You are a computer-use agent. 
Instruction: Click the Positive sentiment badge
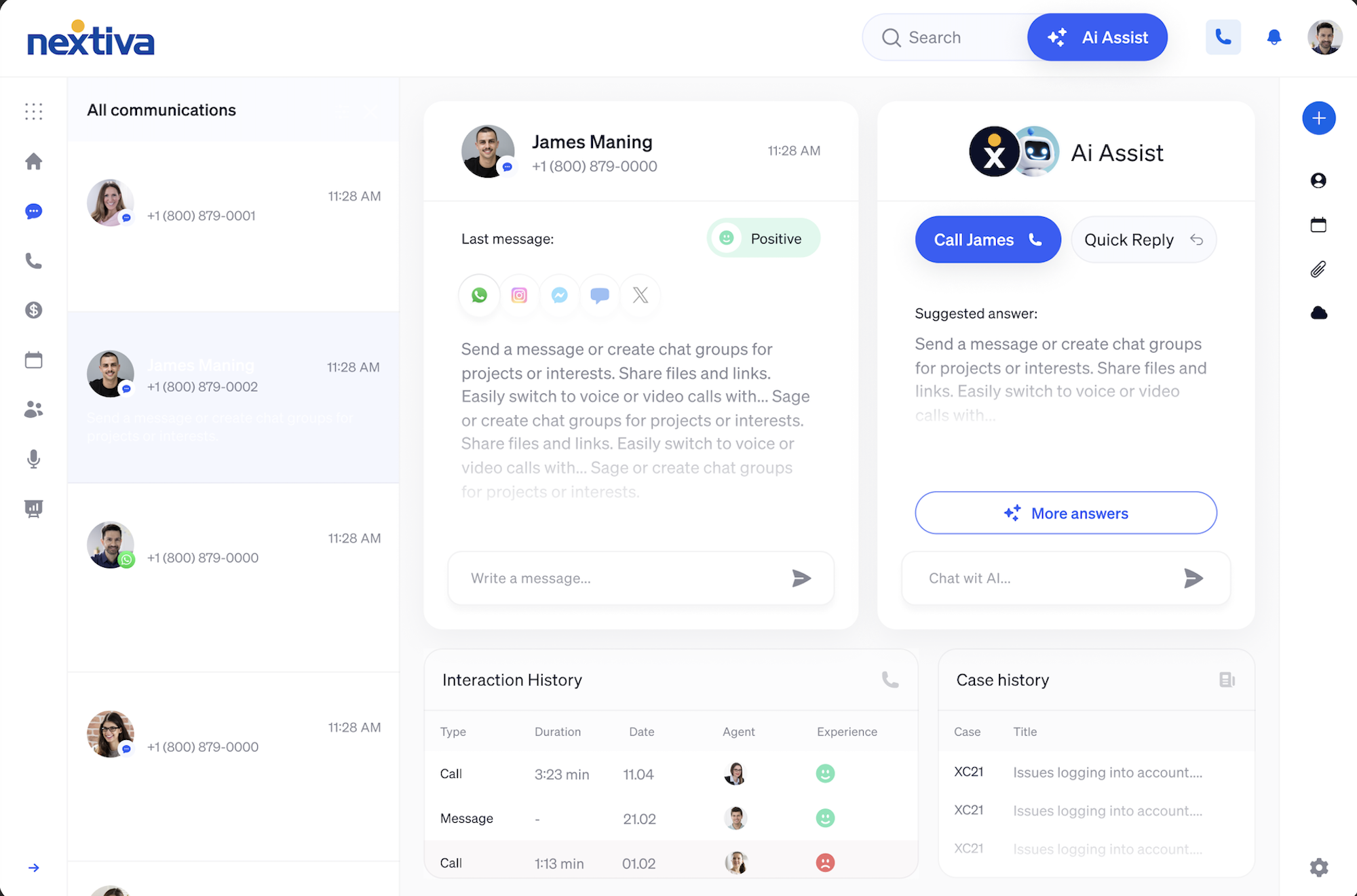[x=763, y=238]
